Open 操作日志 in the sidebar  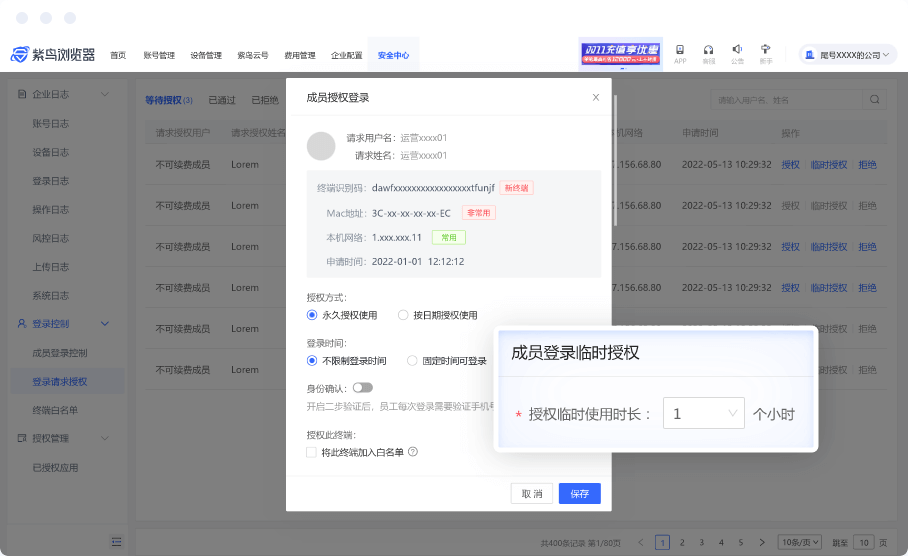pyautogui.click(x=50, y=210)
